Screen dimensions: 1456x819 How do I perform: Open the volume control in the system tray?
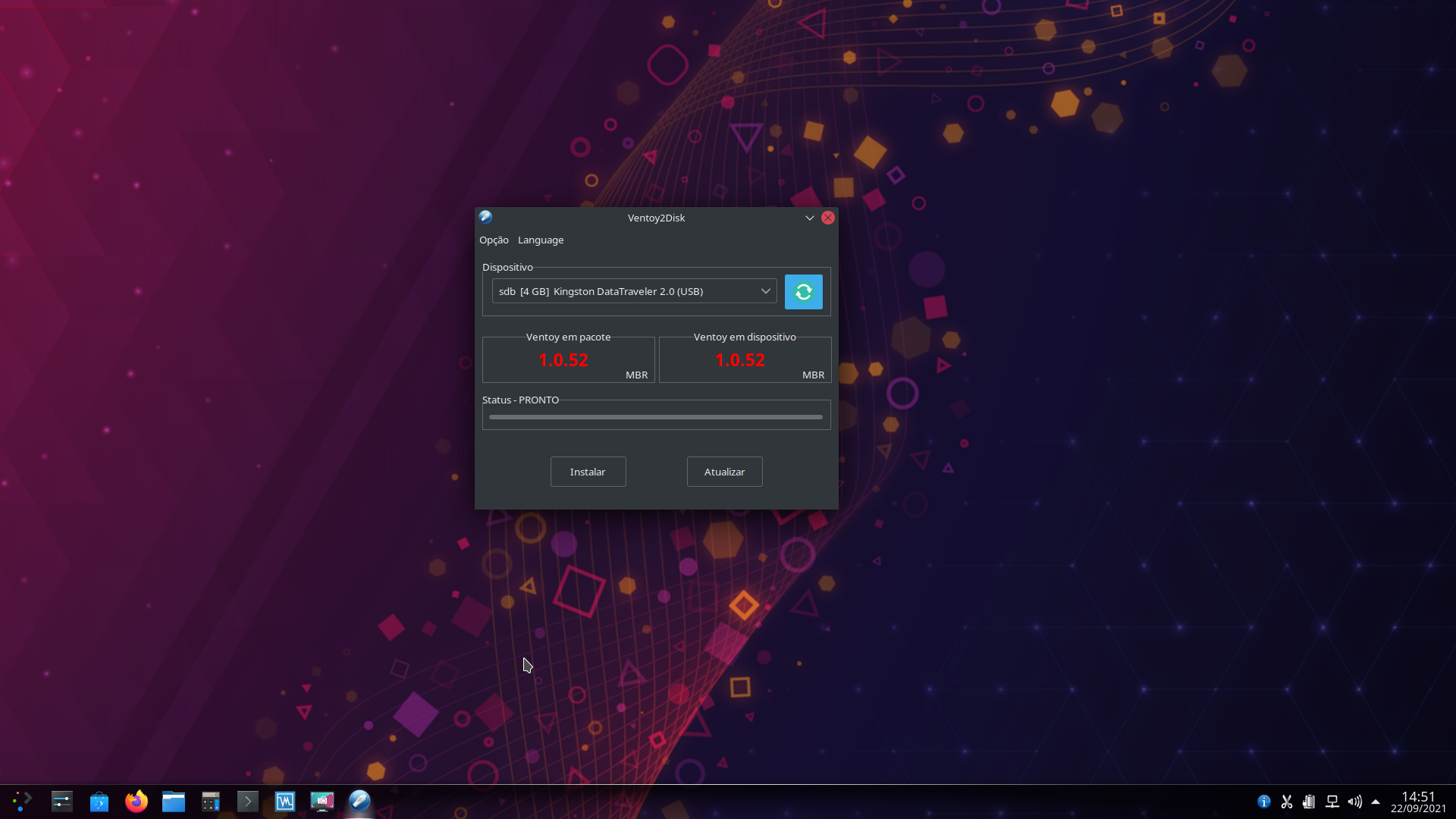(x=1356, y=802)
